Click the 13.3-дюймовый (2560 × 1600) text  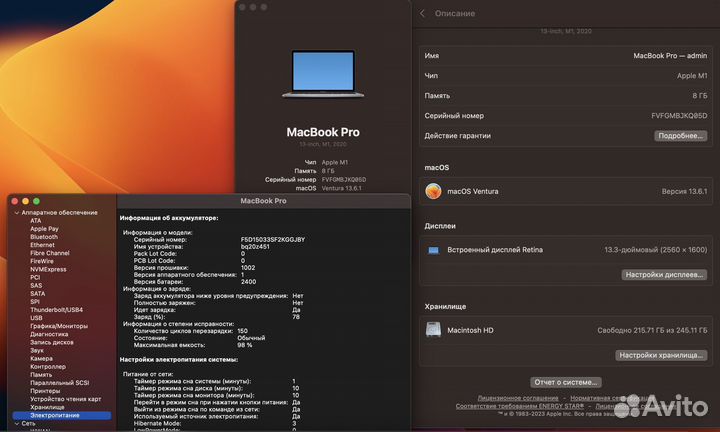[656, 250]
